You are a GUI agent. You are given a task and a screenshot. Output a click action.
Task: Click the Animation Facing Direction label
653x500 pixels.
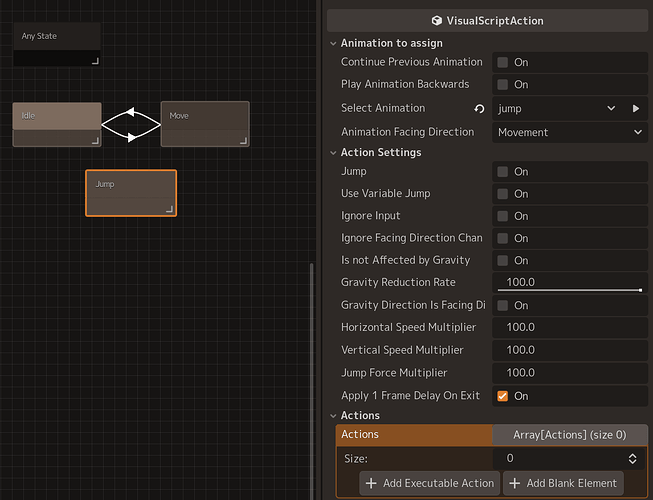pos(407,132)
